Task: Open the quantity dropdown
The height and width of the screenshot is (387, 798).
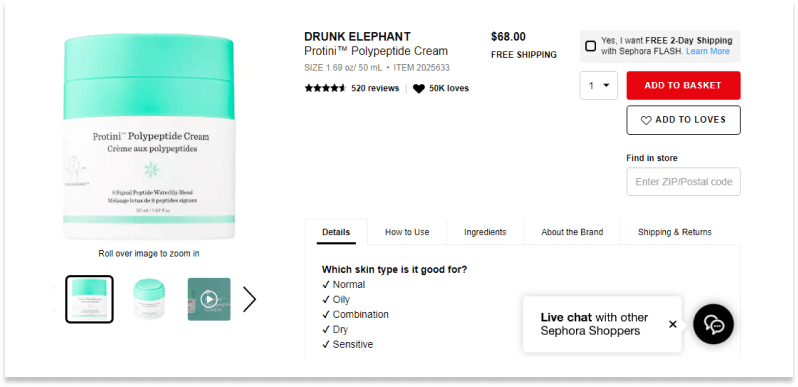Action: click(x=598, y=86)
